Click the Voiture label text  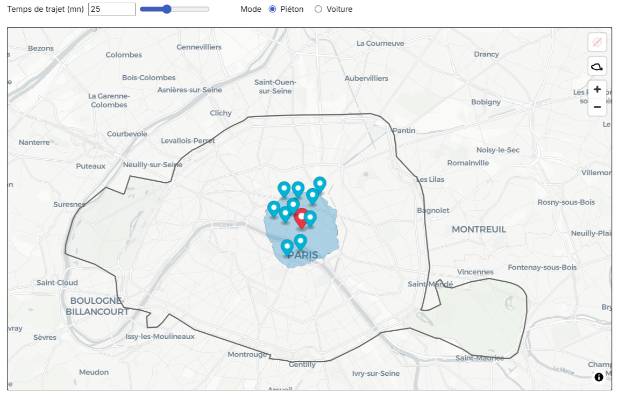click(339, 9)
